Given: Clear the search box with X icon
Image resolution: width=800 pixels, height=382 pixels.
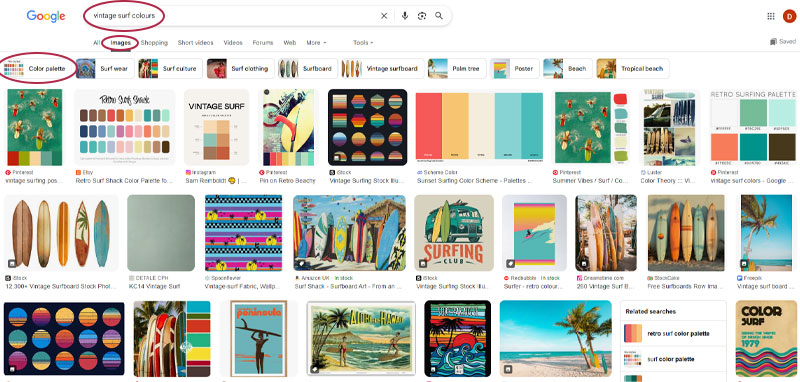Looking at the screenshot, I should point(384,16).
